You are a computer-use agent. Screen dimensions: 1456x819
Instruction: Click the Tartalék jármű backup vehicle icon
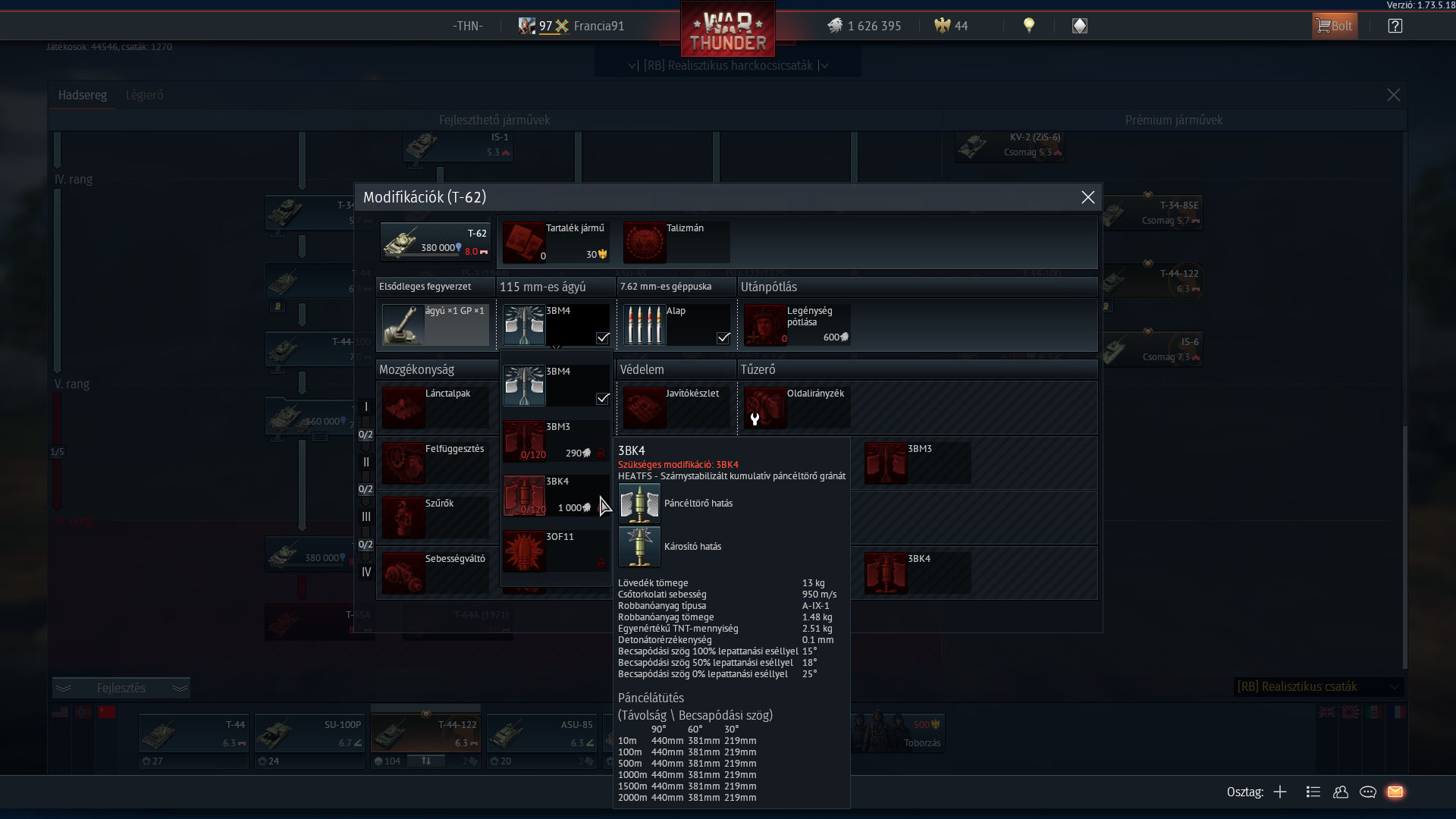(523, 243)
